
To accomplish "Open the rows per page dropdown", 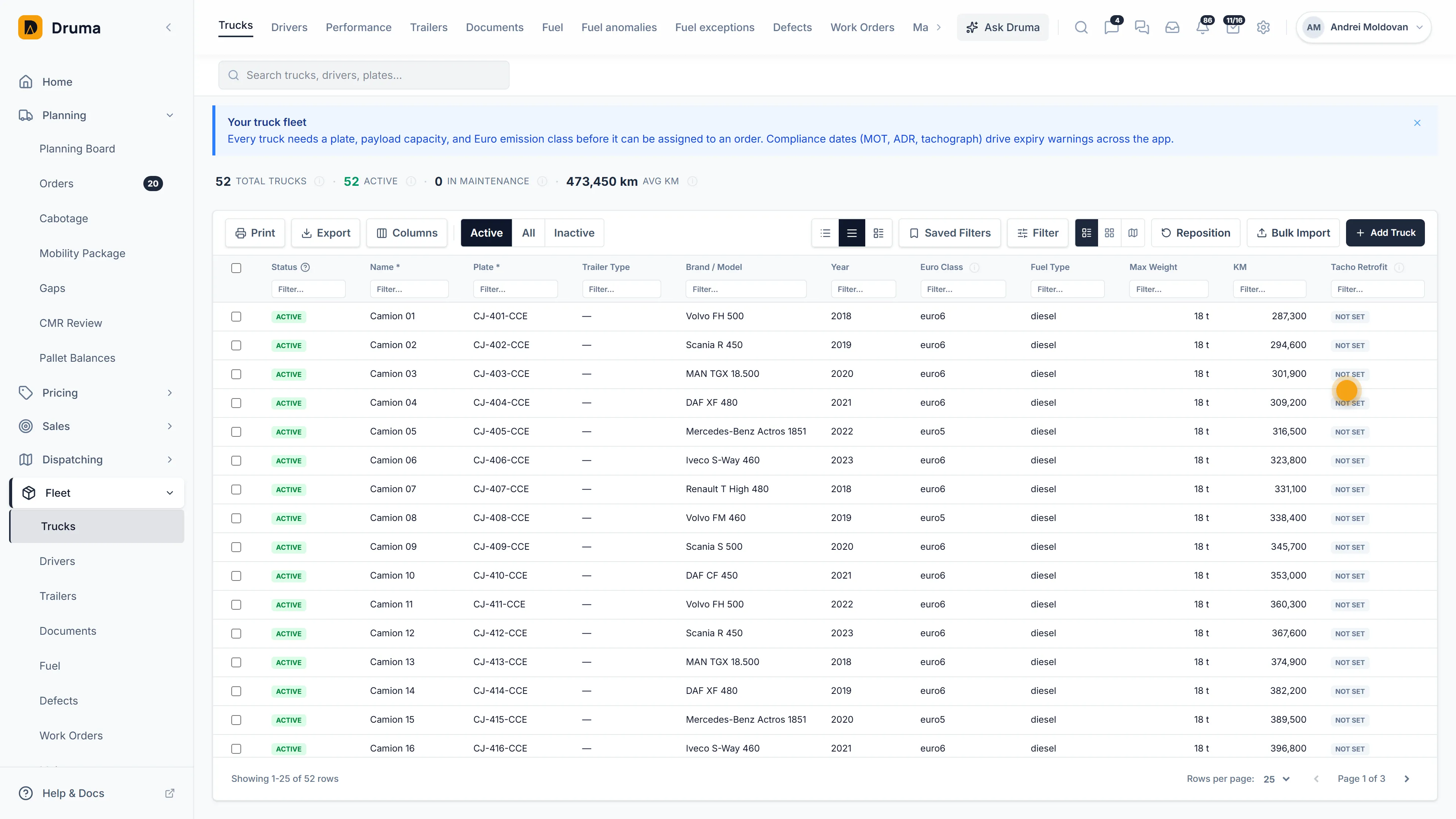I will pos(1276,779).
